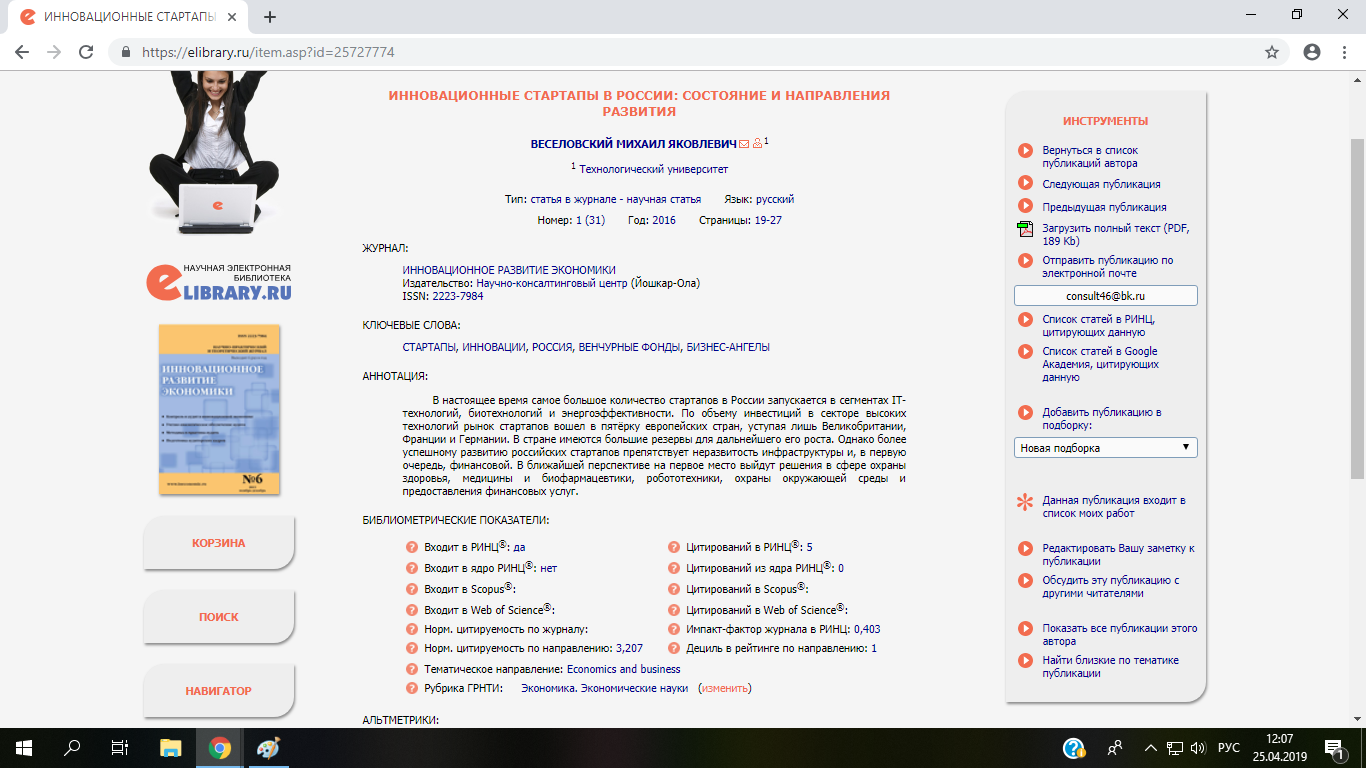
Task: Click the 'Economics and business' thematic link
Action: [624, 669]
